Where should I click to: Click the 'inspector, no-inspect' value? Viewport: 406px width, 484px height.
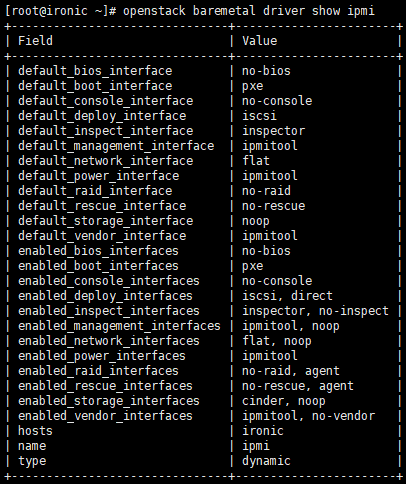click(x=315, y=311)
